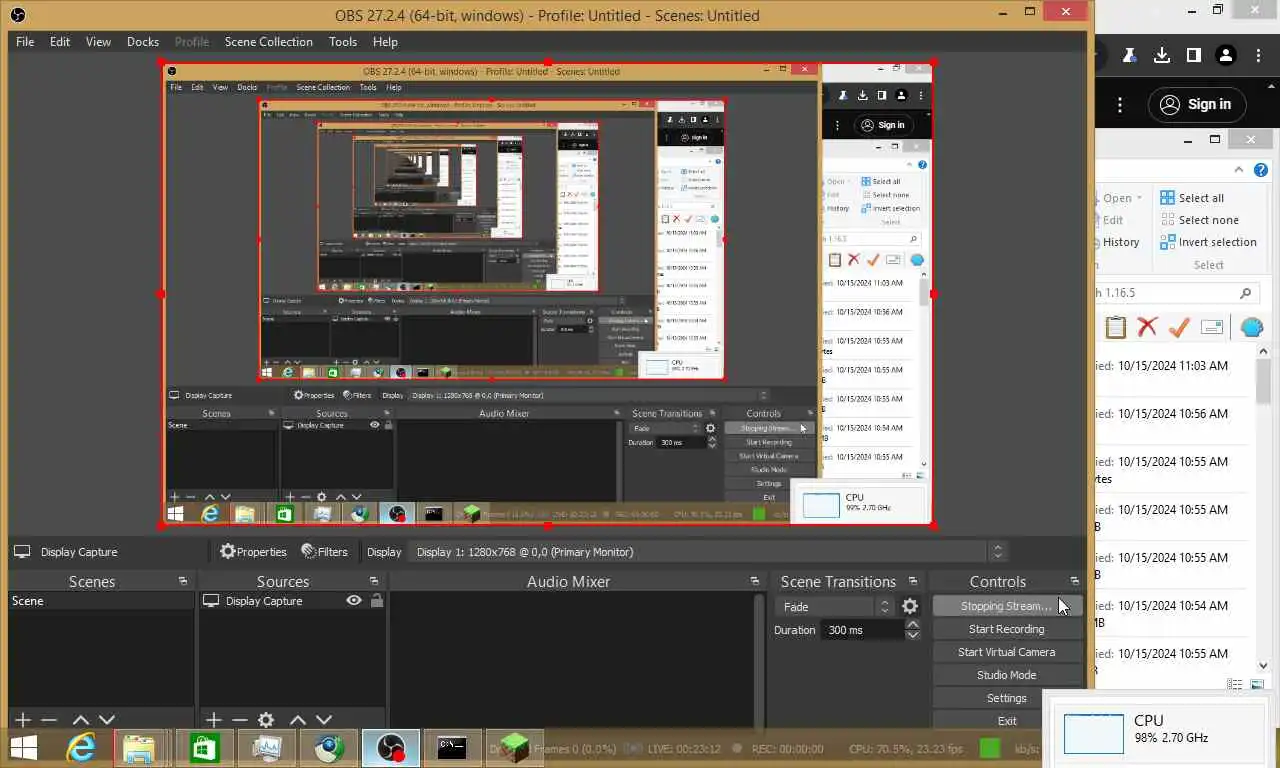This screenshot has width=1280, height=768.
Task: Open transition properties gear next to Fade
Action: 910,606
